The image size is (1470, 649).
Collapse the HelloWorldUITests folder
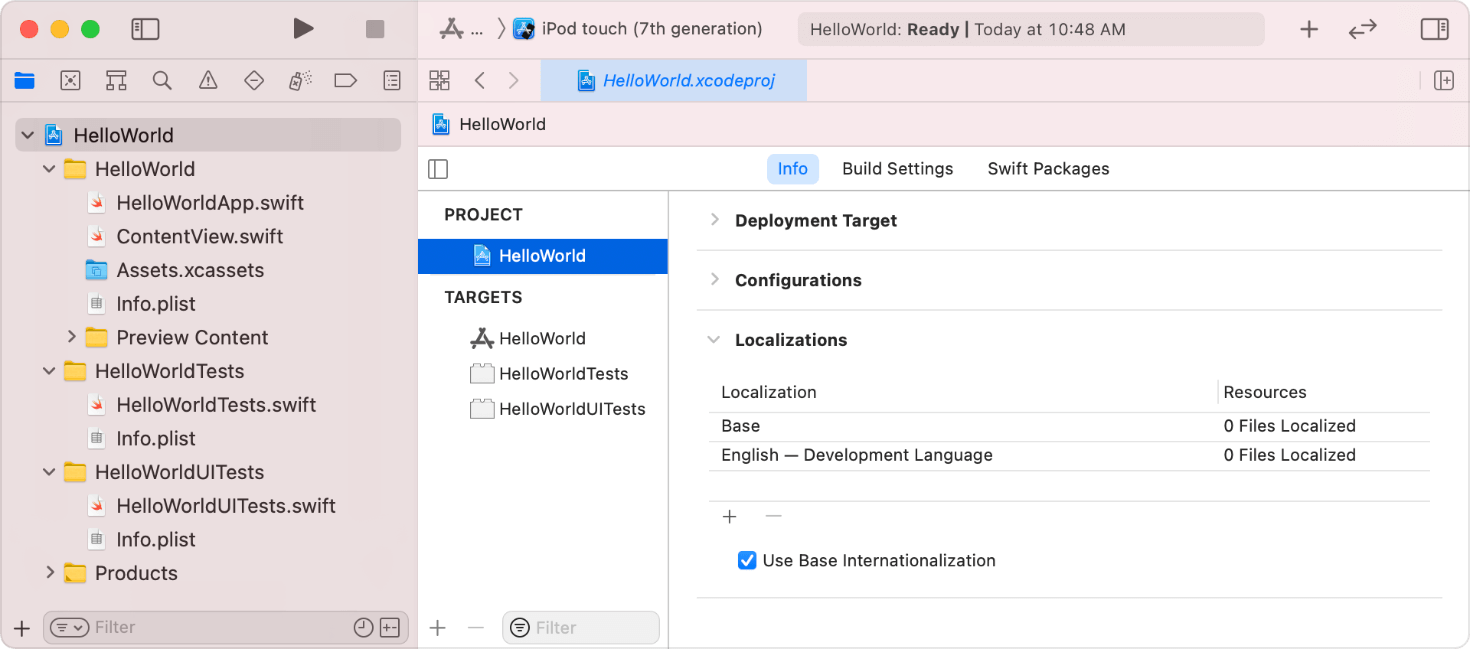click(x=49, y=472)
